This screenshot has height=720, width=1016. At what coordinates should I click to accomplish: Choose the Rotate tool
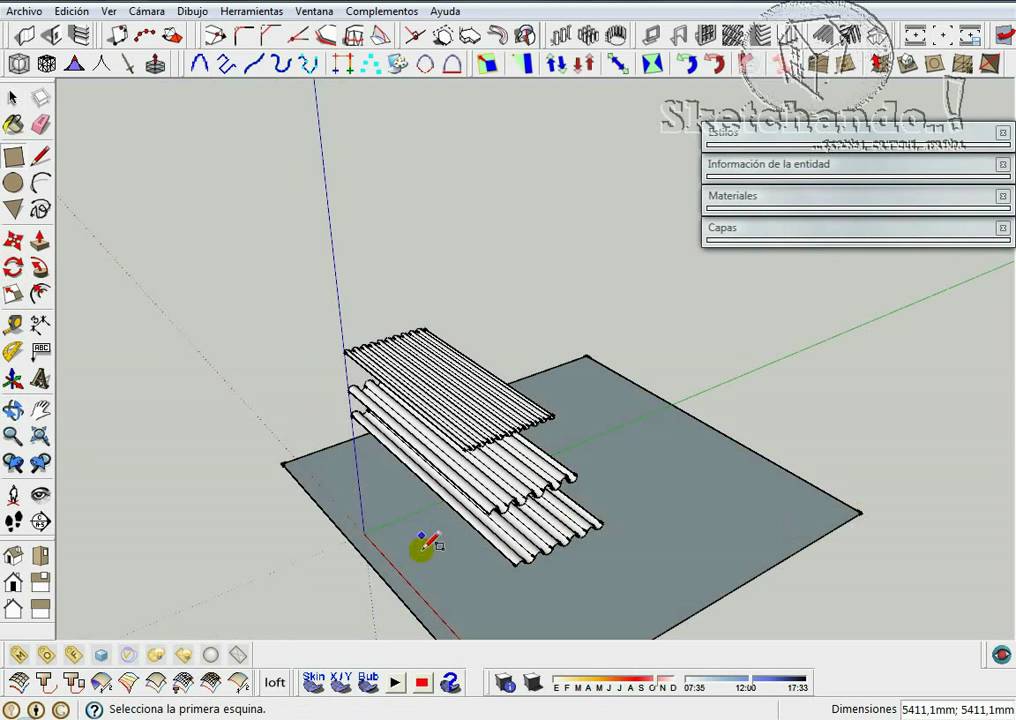click(x=13, y=267)
